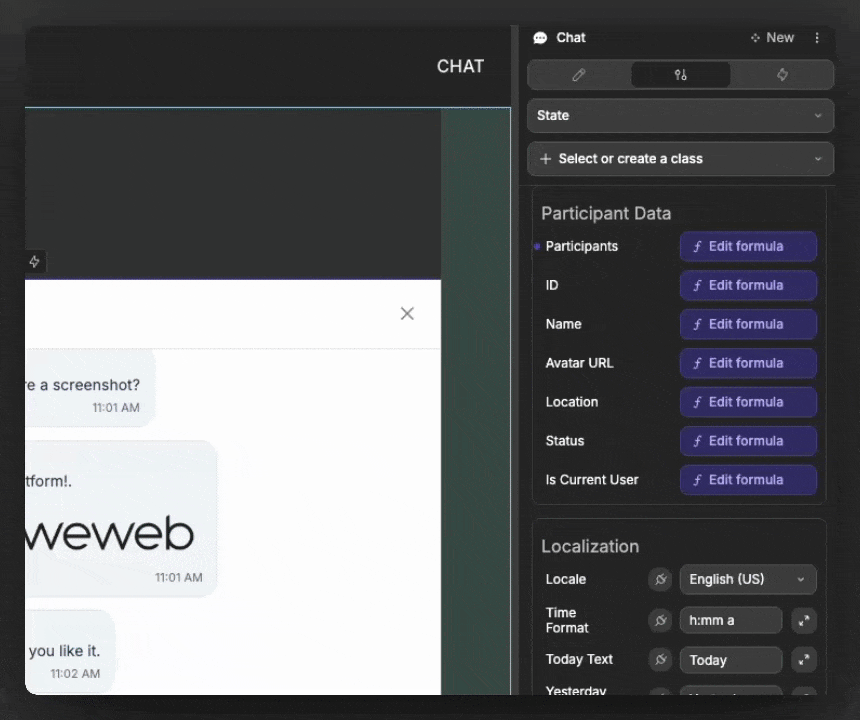Click the Time Format input field
The height and width of the screenshot is (720, 860).
pos(730,621)
